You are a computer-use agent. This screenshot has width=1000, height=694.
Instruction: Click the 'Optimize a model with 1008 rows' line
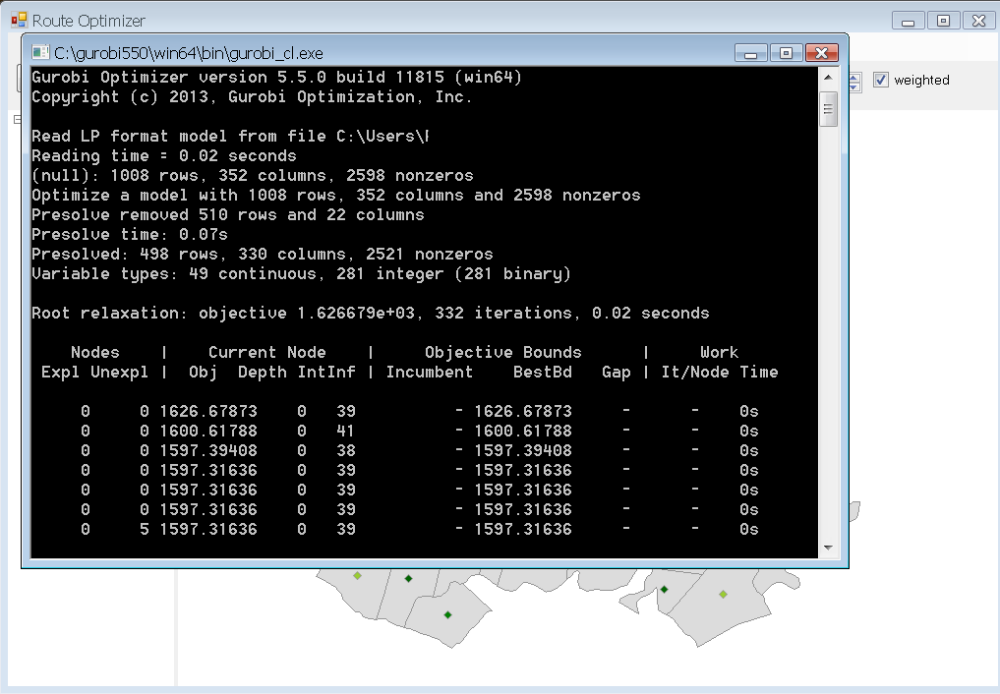tap(336, 195)
